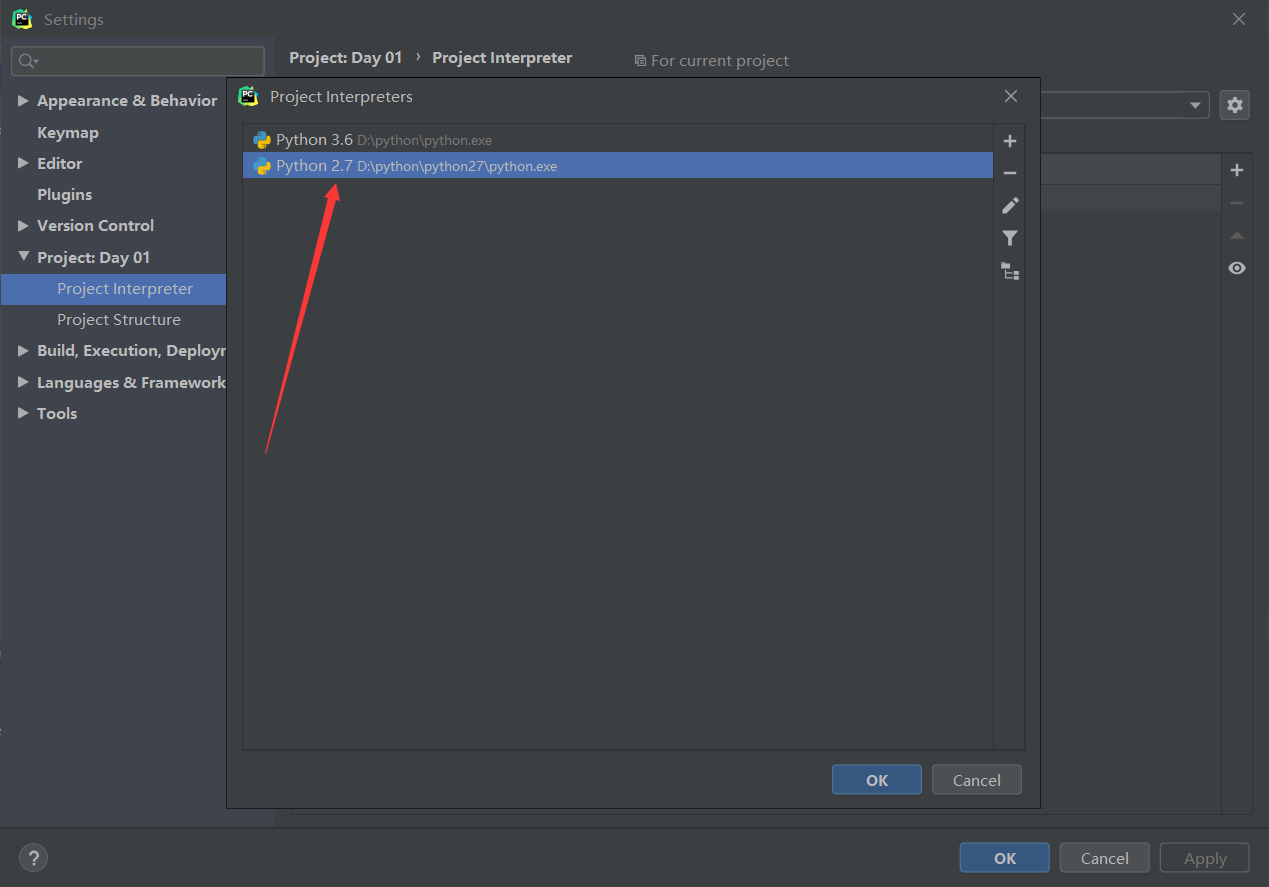
Task: Add a new interpreter with plus icon in Project Interpreters dialog
Action: click(1010, 141)
